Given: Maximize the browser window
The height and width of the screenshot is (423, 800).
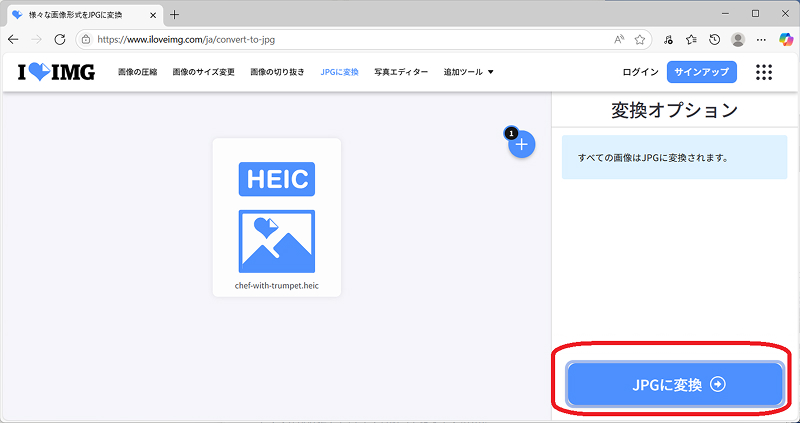Looking at the screenshot, I should (x=756, y=14).
